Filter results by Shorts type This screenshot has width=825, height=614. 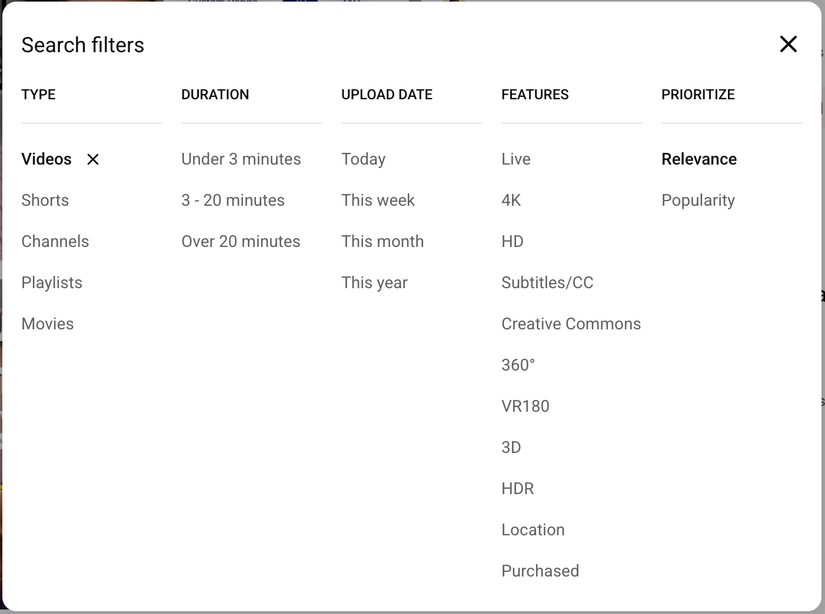tap(45, 200)
